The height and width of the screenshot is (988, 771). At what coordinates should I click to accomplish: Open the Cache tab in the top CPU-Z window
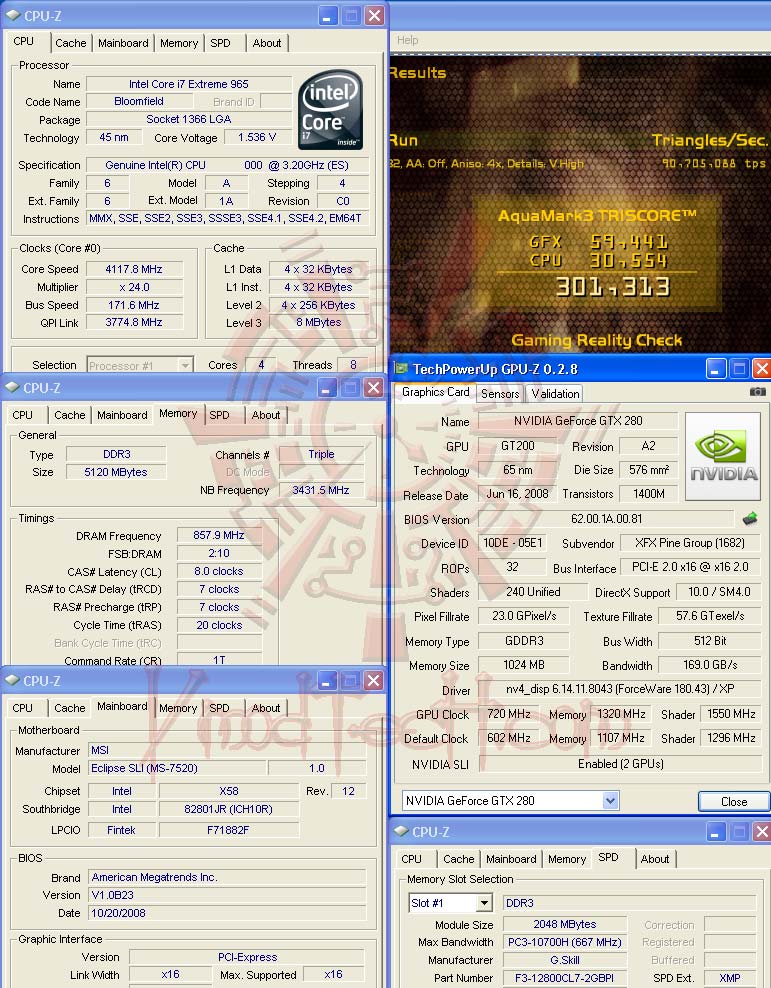tap(71, 43)
